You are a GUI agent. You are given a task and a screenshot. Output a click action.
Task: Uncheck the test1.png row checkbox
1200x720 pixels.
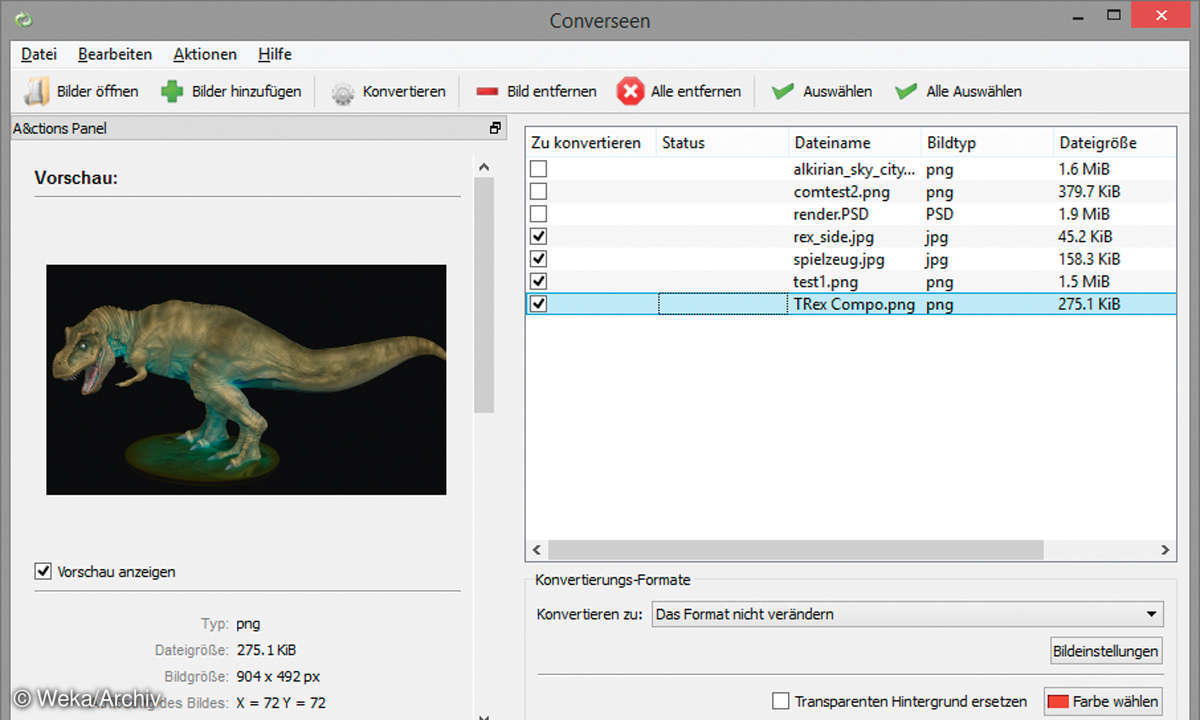pyautogui.click(x=539, y=282)
